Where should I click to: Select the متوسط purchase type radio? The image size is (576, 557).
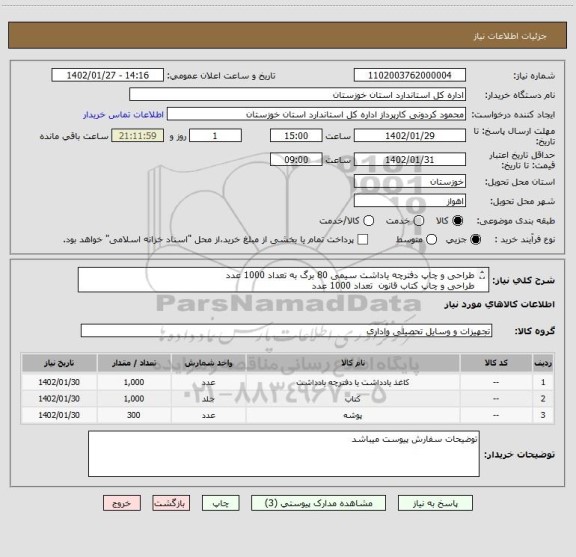coord(432,240)
